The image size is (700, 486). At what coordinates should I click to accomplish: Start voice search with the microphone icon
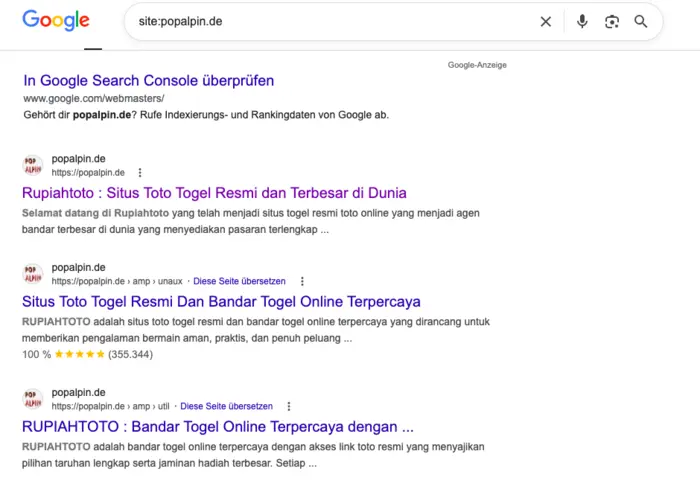coord(582,21)
